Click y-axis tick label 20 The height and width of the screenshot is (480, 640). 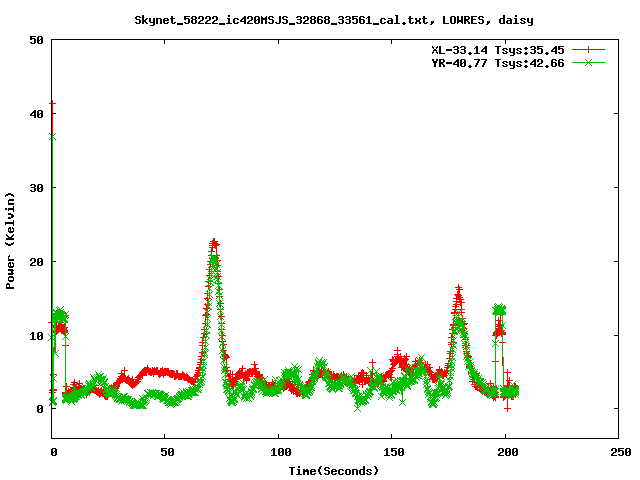(x=36, y=262)
